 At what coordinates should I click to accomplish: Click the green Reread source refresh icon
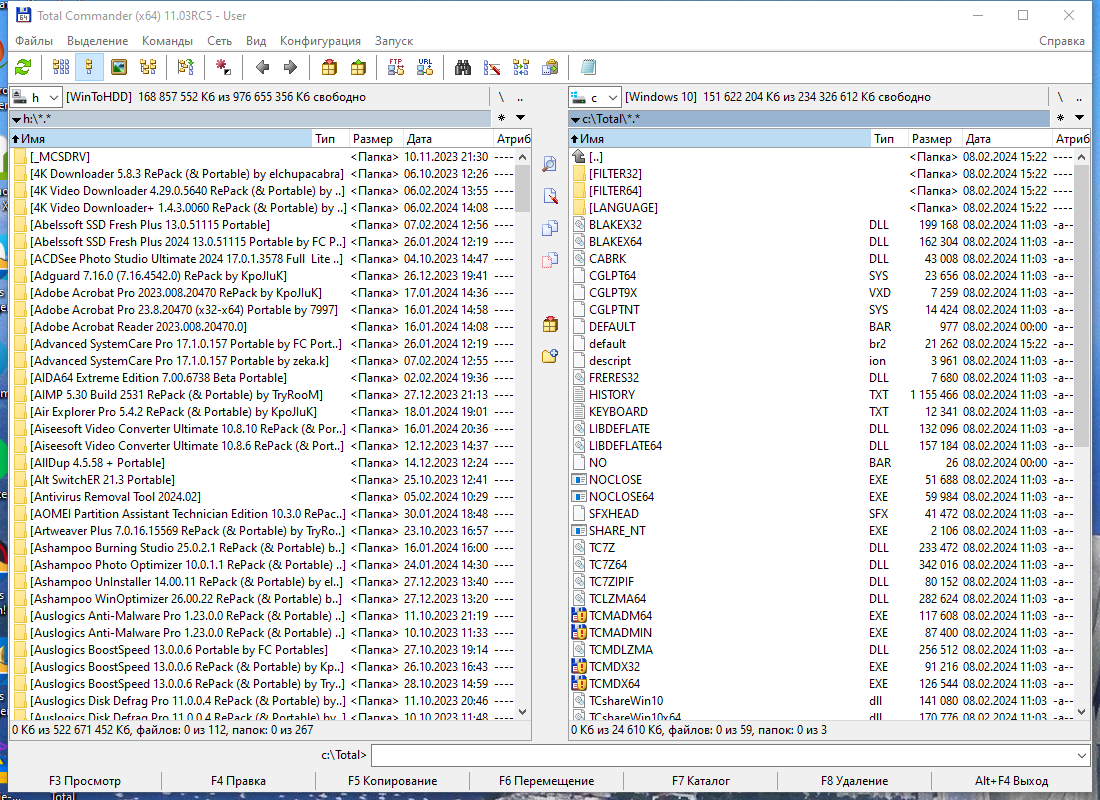pyautogui.click(x=23, y=67)
